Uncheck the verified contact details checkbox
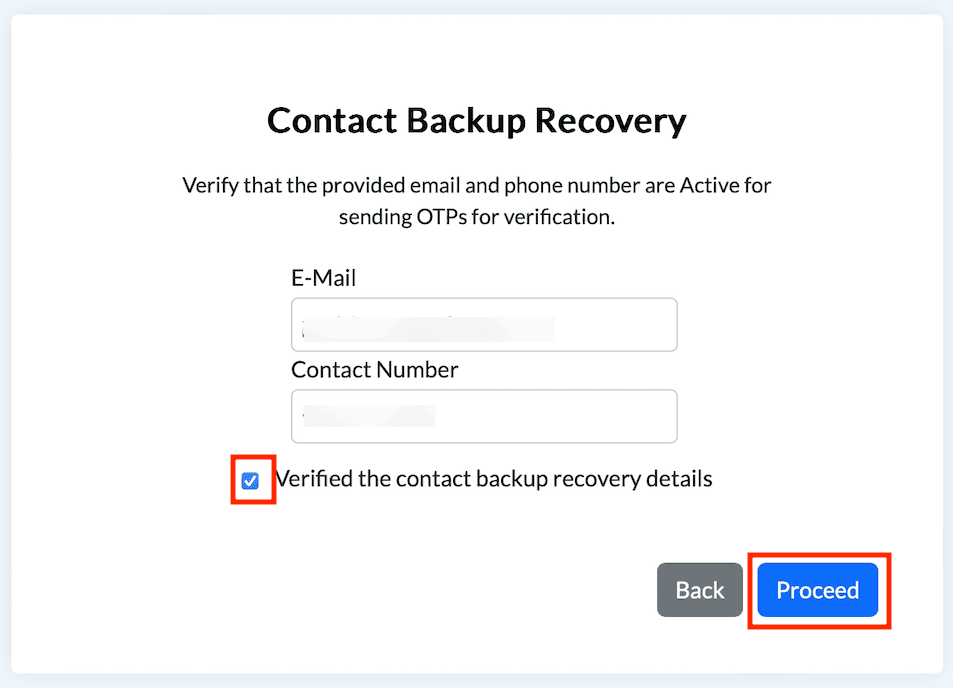Screen dimensions: 953x688 click(250, 481)
